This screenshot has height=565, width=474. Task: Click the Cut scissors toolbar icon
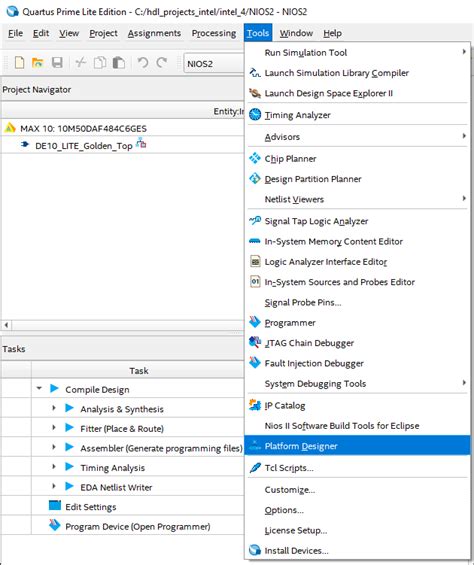pos(80,63)
